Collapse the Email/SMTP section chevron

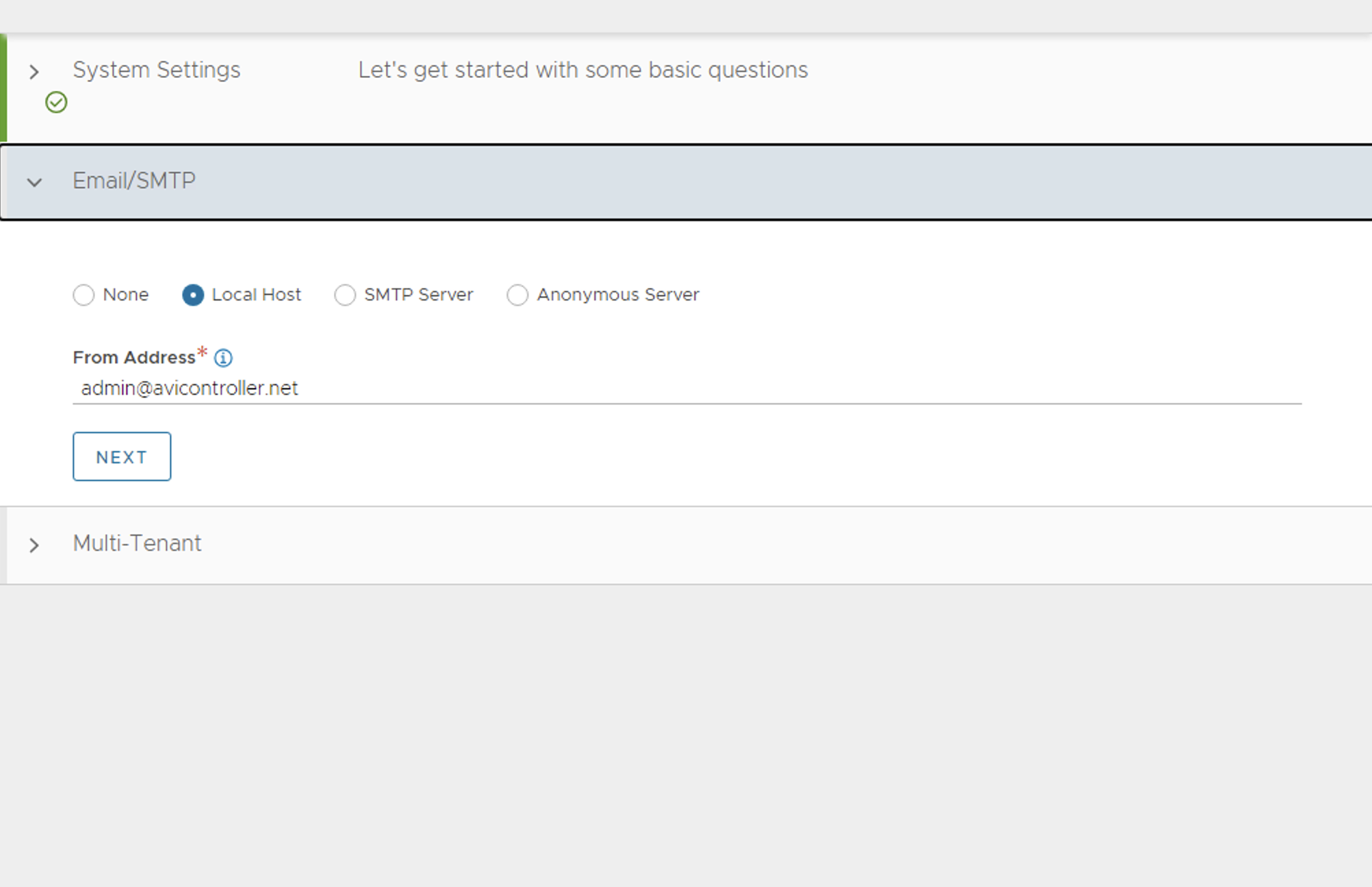[x=34, y=182]
